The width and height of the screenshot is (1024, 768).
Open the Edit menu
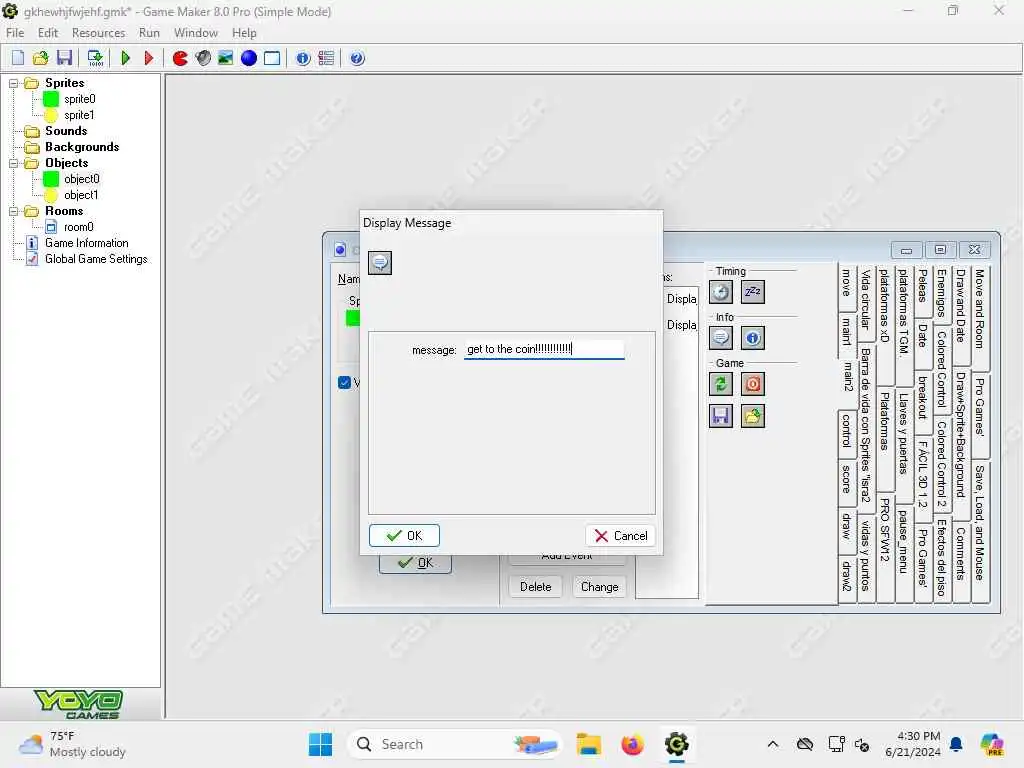48,33
